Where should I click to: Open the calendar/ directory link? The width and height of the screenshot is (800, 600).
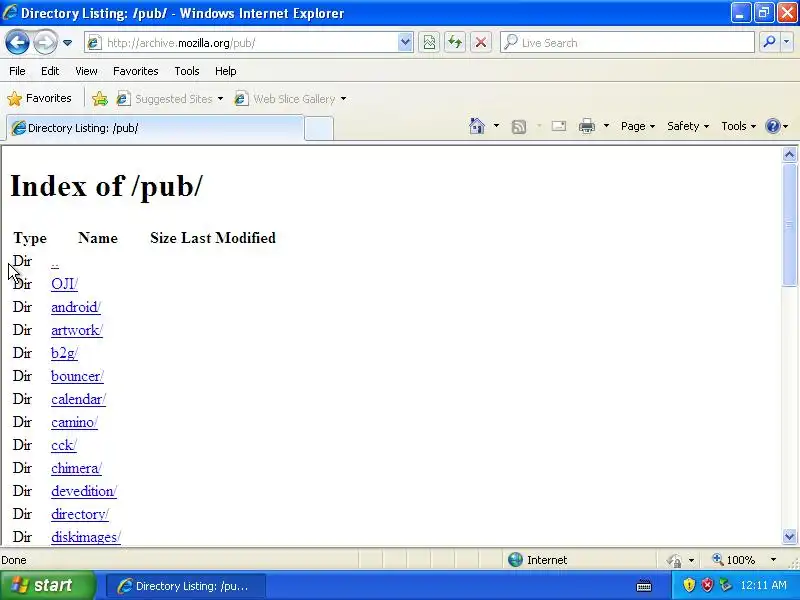79,399
